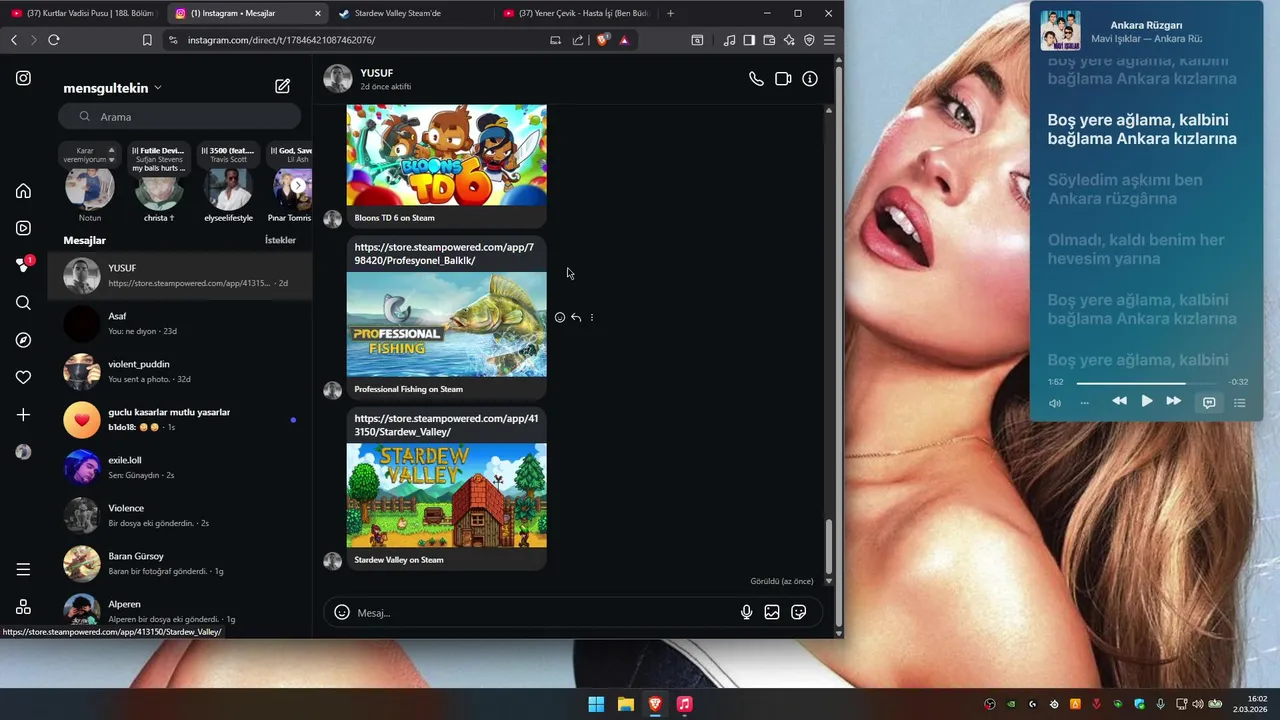Screen dimensions: 1280x720
Task: Open the sticker picker in message box
Action: [799, 612]
